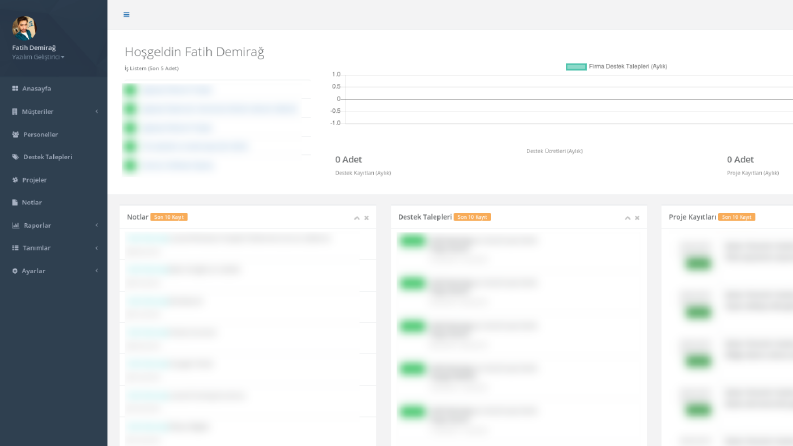
Task: Click the Proje Kayıtları panel title
Action: [692, 217]
